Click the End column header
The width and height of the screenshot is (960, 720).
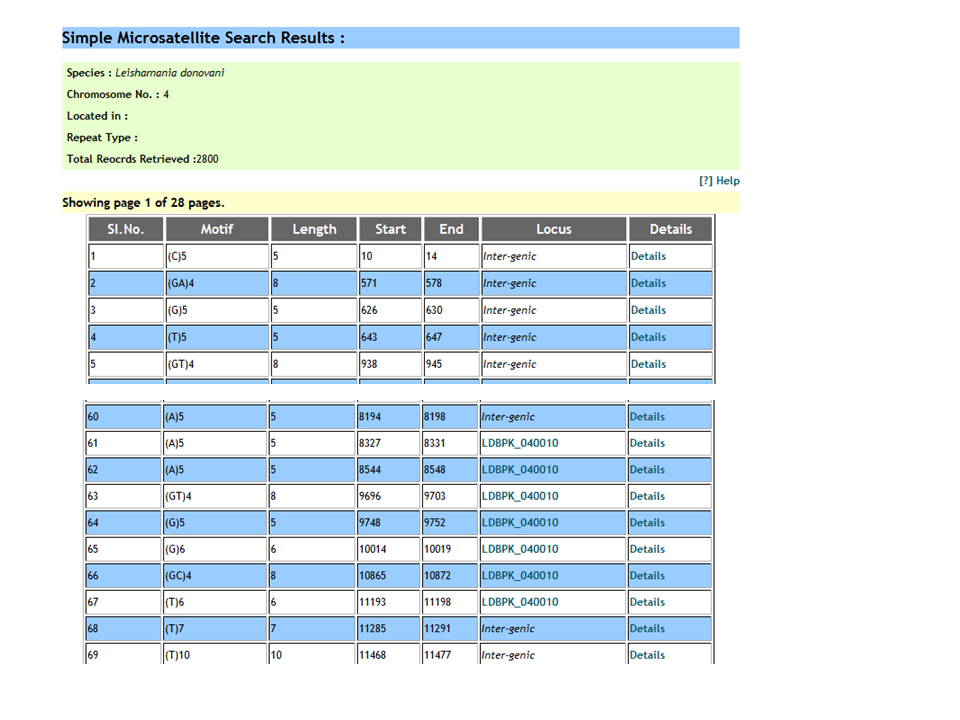point(451,229)
